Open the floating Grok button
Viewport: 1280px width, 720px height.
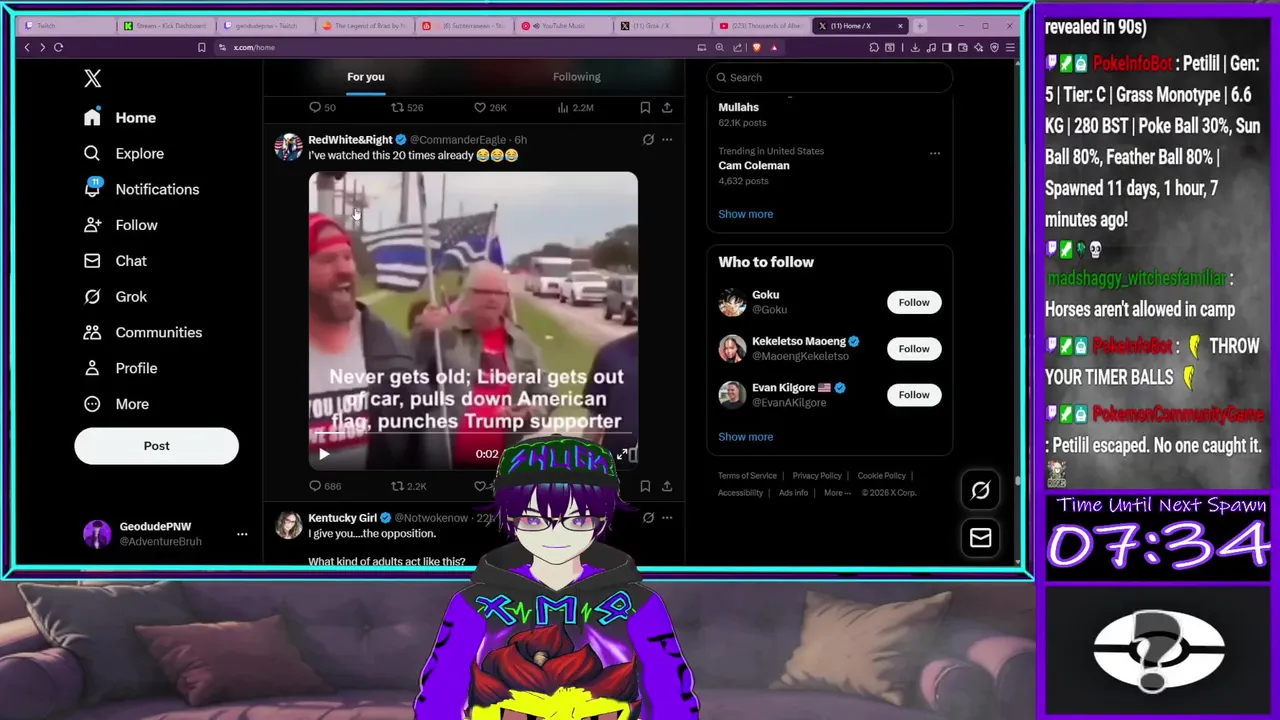pyautogui.click(x=980, y=490)
